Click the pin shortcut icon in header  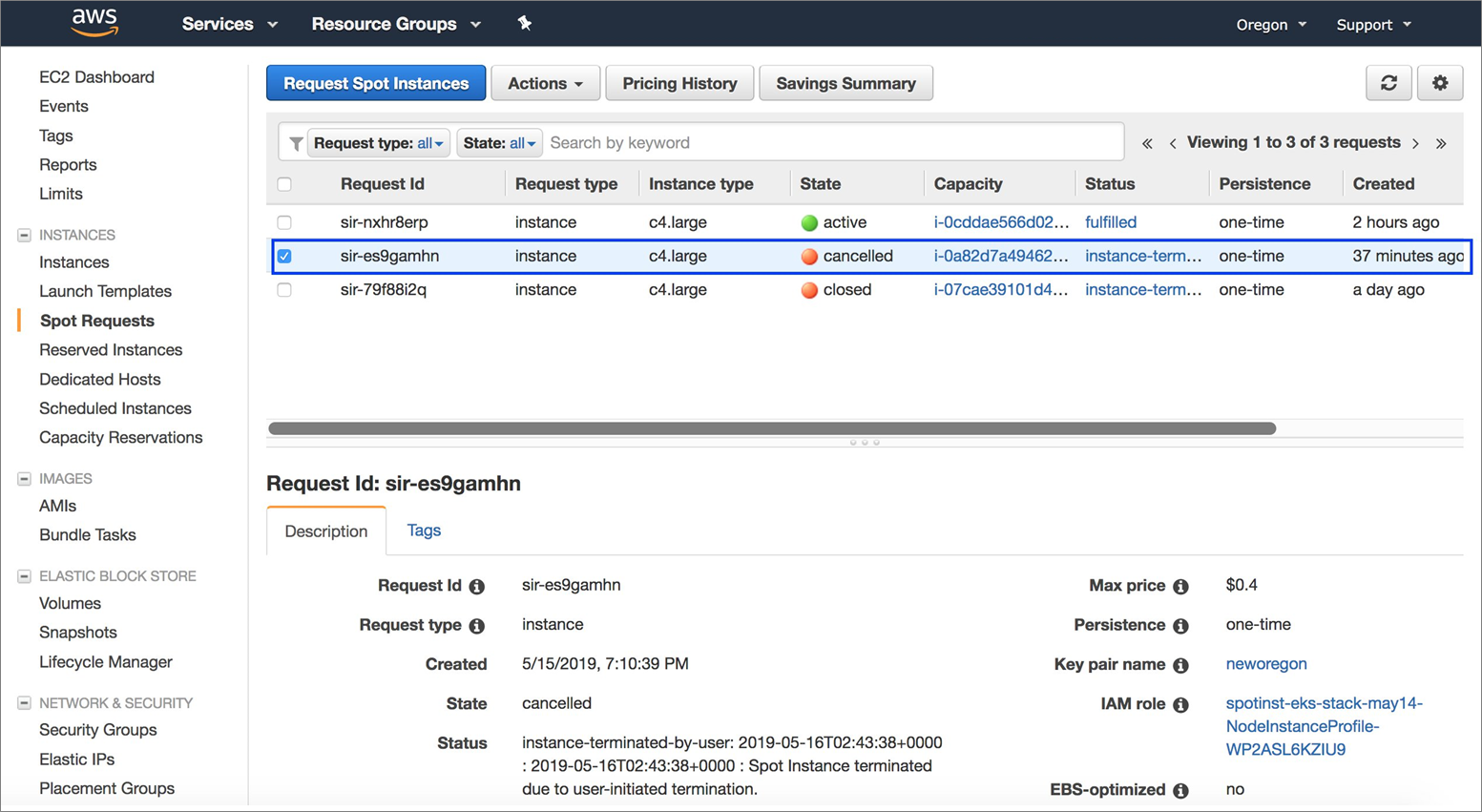[x=524, y=23]
